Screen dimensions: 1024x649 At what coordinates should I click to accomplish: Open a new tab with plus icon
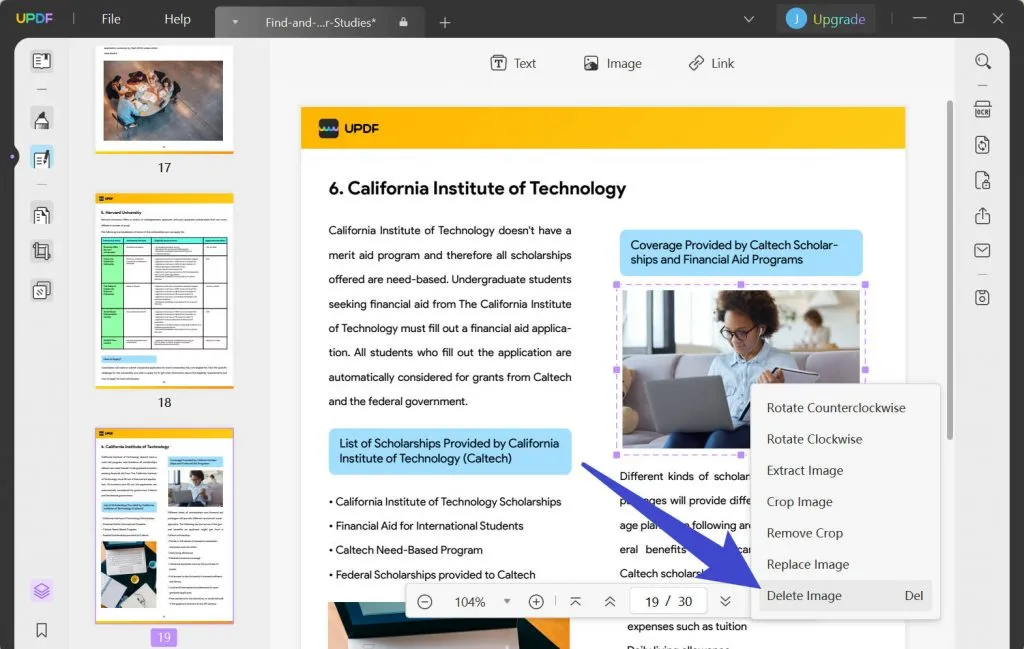(x=445, y=23)
